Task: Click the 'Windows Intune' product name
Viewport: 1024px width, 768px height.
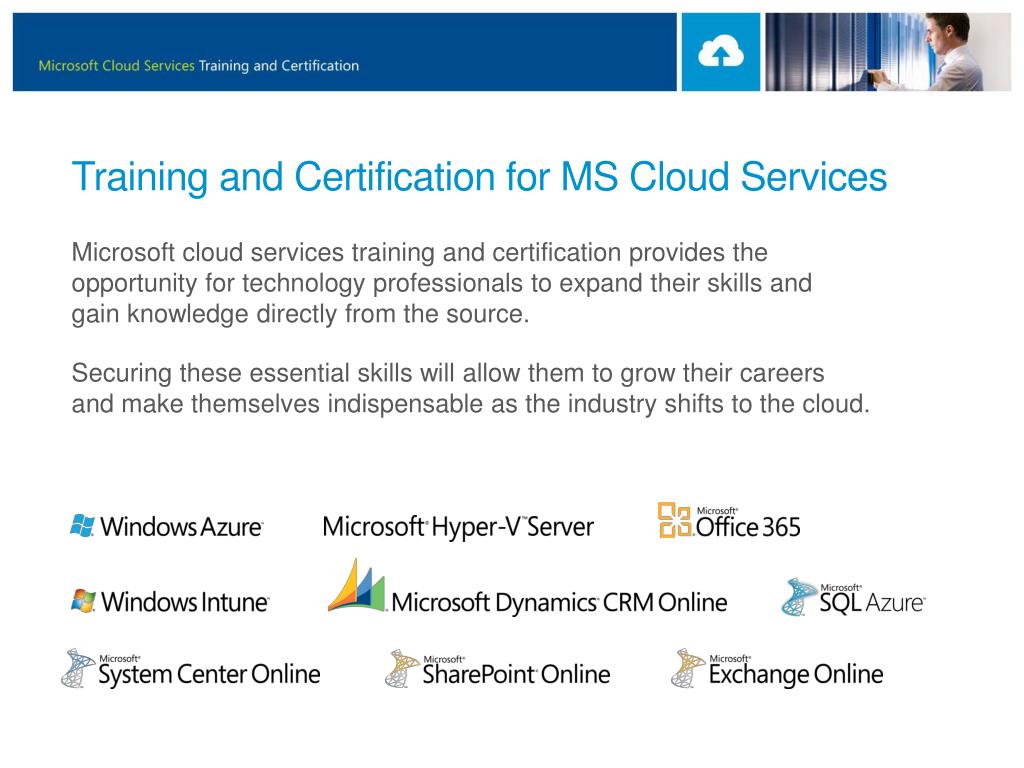Action: point(185,602)
